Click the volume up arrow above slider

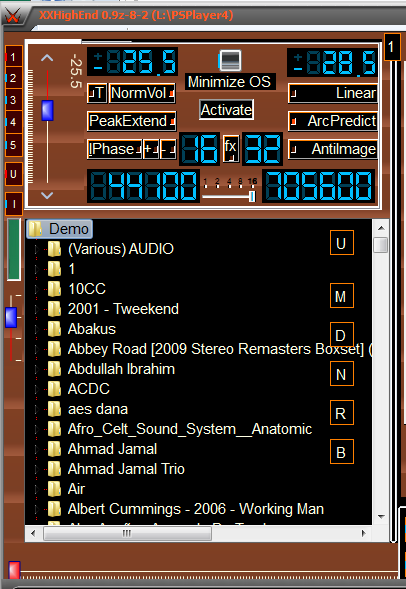point(47,58)
